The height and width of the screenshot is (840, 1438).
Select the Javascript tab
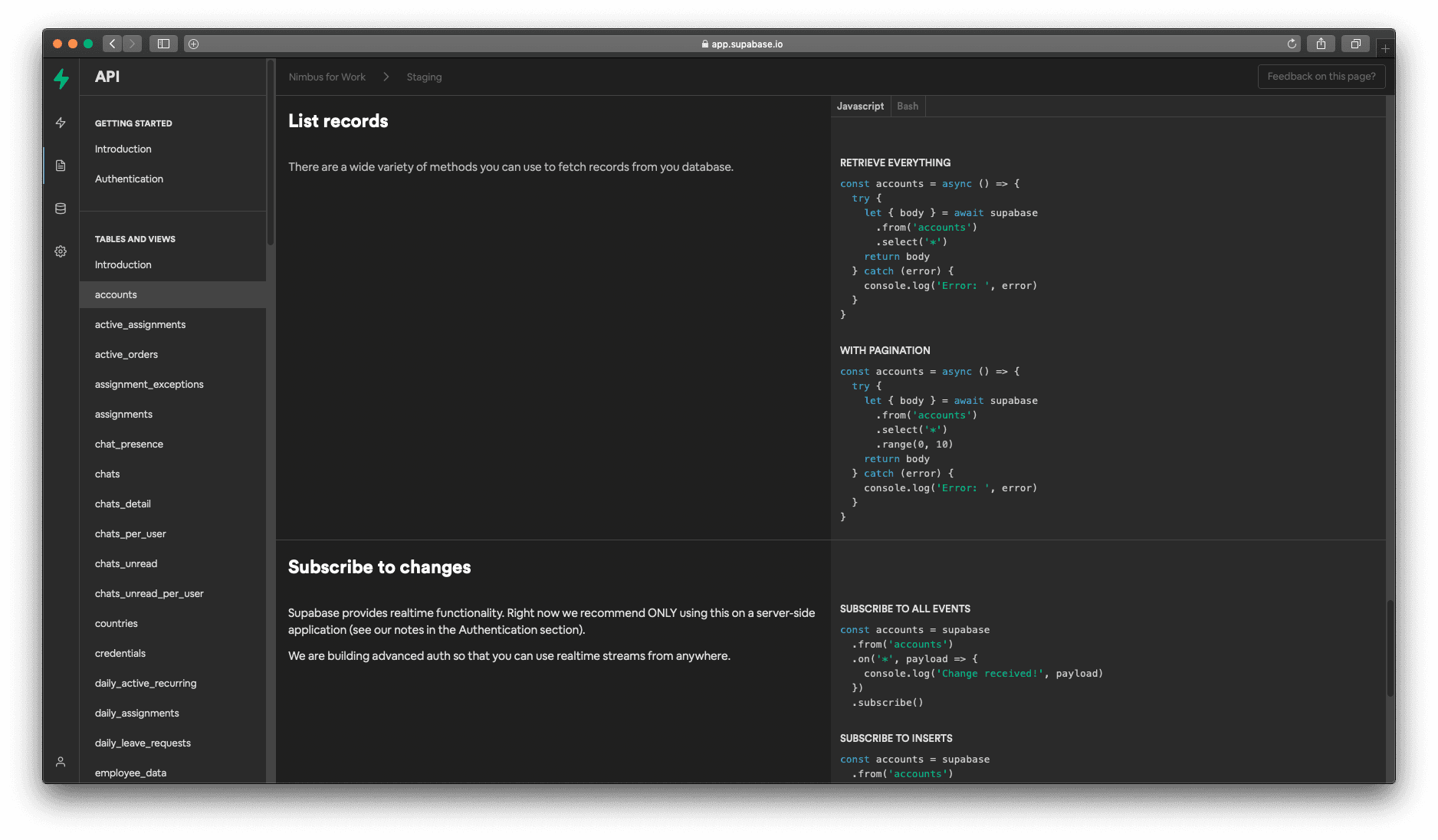(x=860, y=107)
